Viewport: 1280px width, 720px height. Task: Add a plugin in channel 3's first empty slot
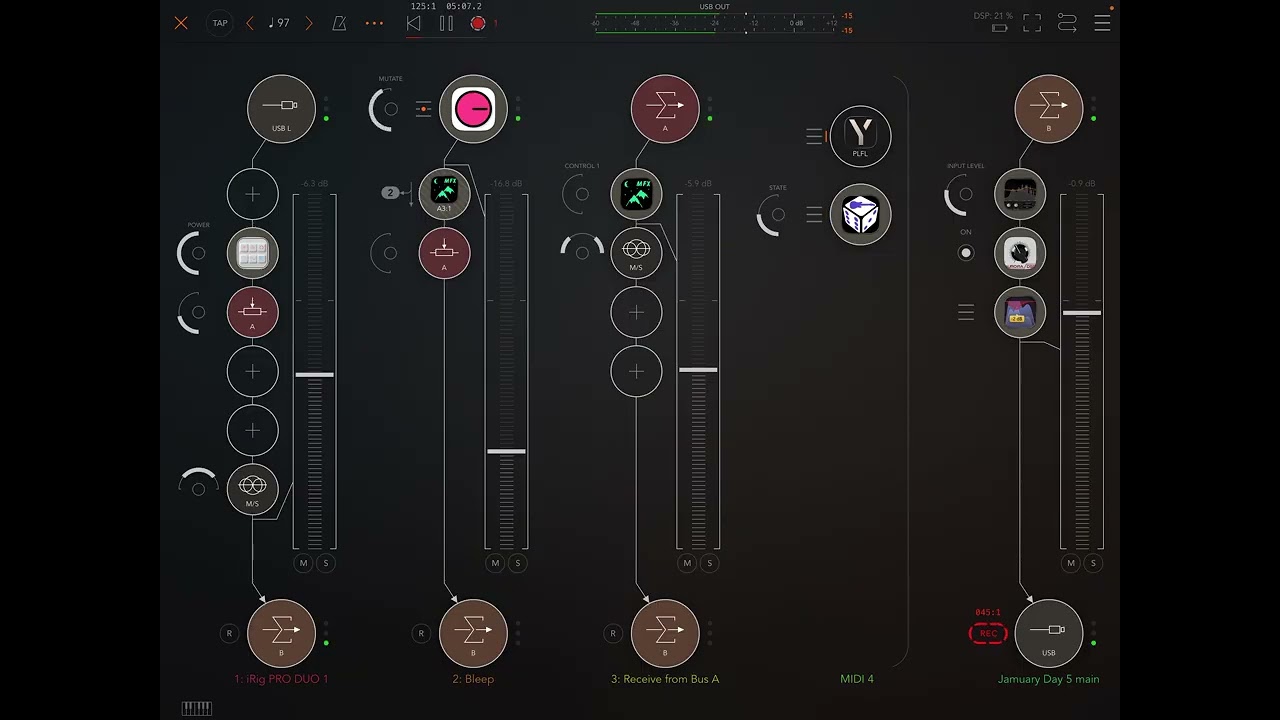click(637, 312)
